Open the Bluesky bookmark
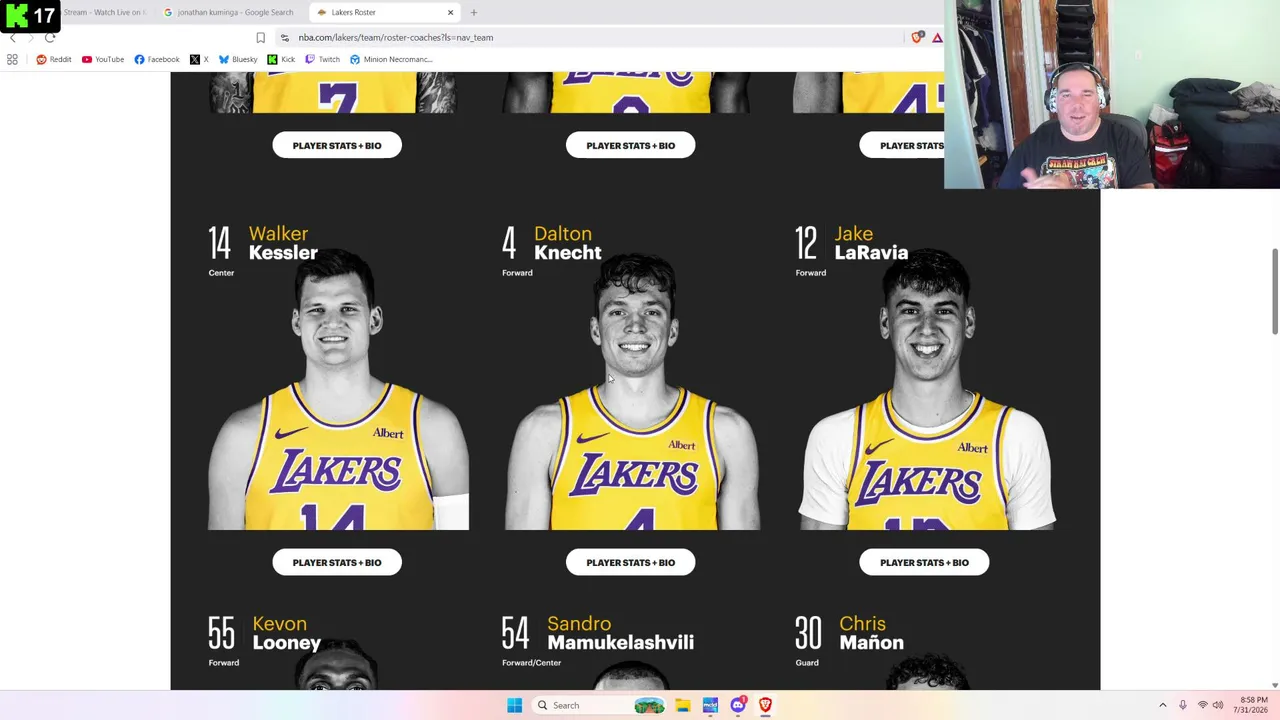The width and height of the screenshot is (1280, 720). [x=238, y=59]
